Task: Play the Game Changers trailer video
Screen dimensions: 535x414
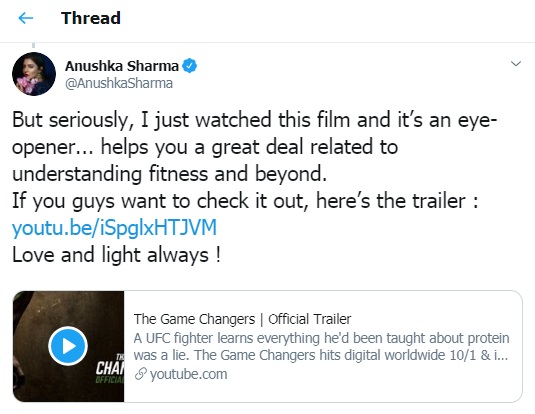Action: pyautogui.click(x=68, y=346)
